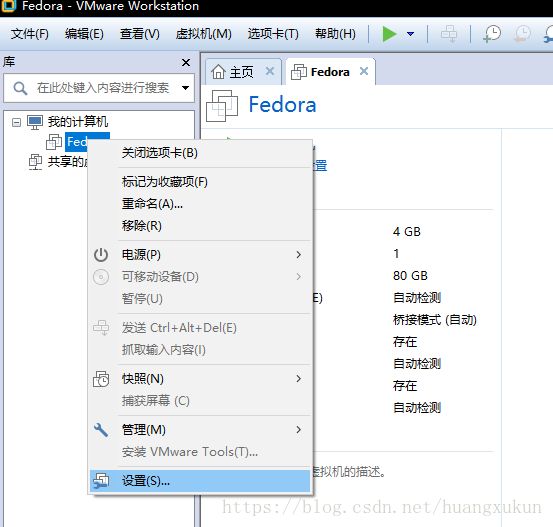Viewport: 553px width, 527px height.
Task: Click the green power-on play button
Action: click(389, 34)
